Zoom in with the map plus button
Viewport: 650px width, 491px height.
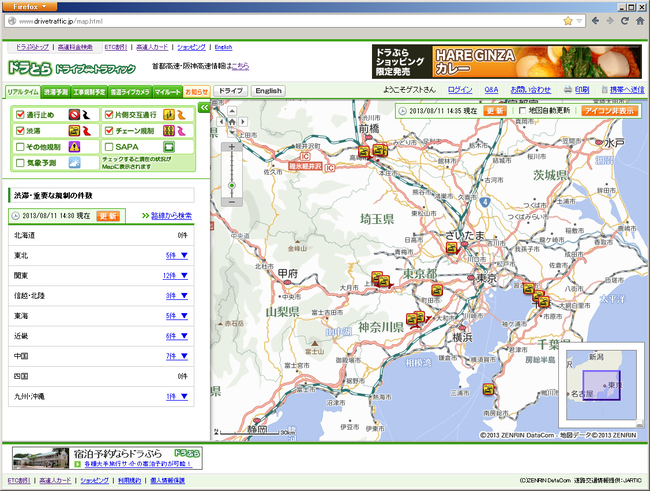pyautogui.click(x=232, y=147)
